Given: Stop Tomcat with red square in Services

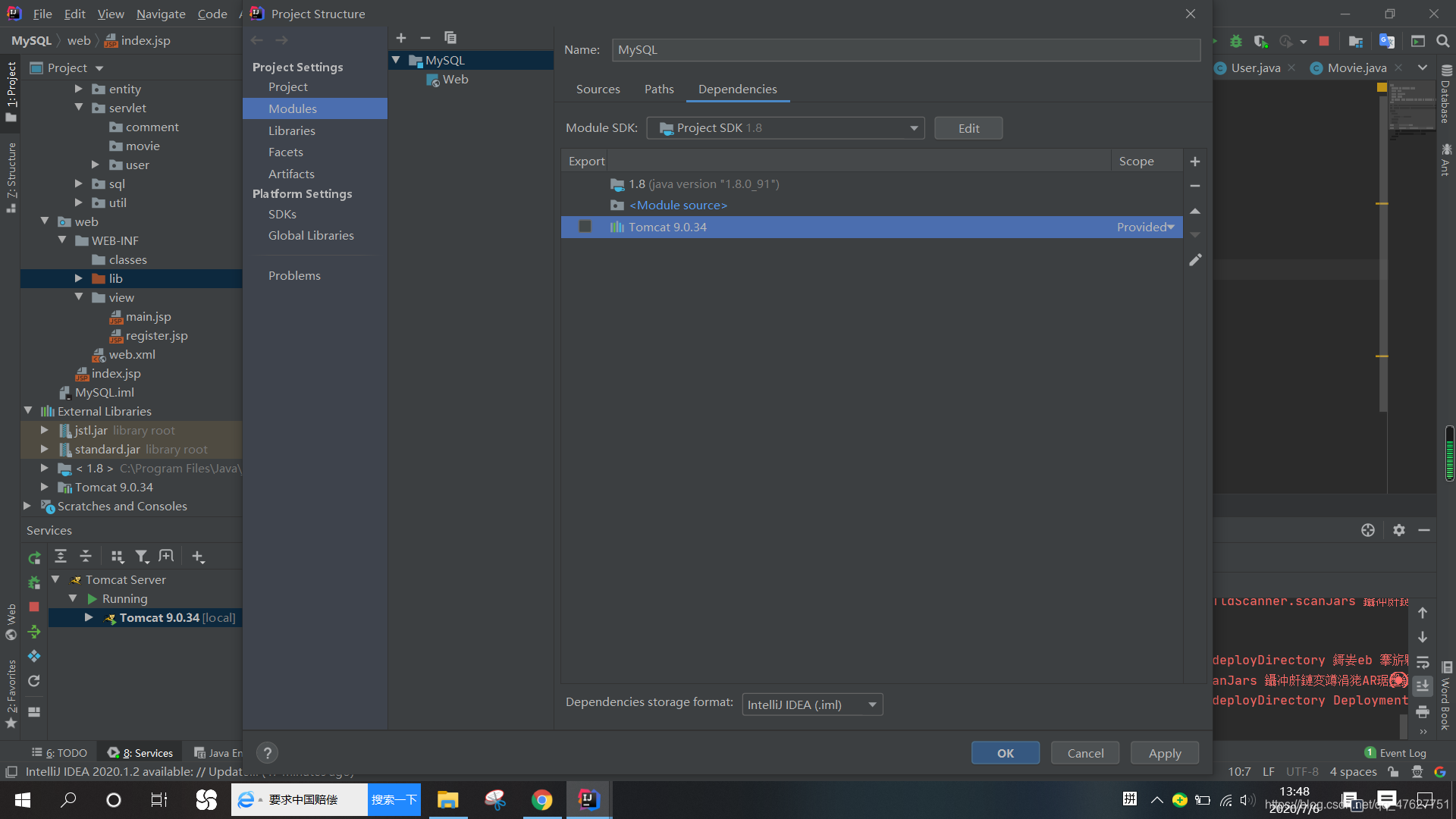Looking at the screenshot, I should pos(34,607).
